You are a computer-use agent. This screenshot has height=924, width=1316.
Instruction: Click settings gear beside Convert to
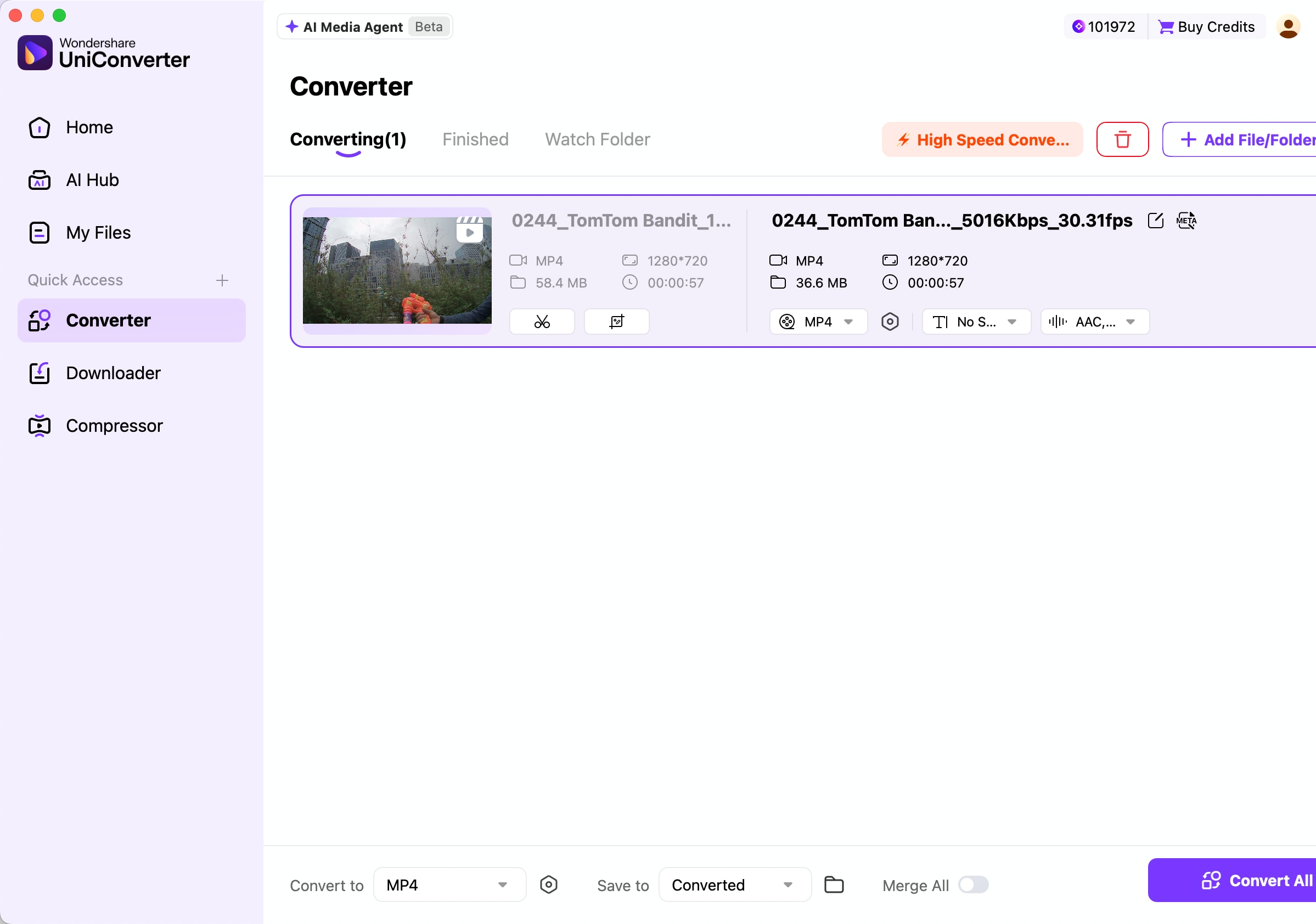tap(549, 884)
